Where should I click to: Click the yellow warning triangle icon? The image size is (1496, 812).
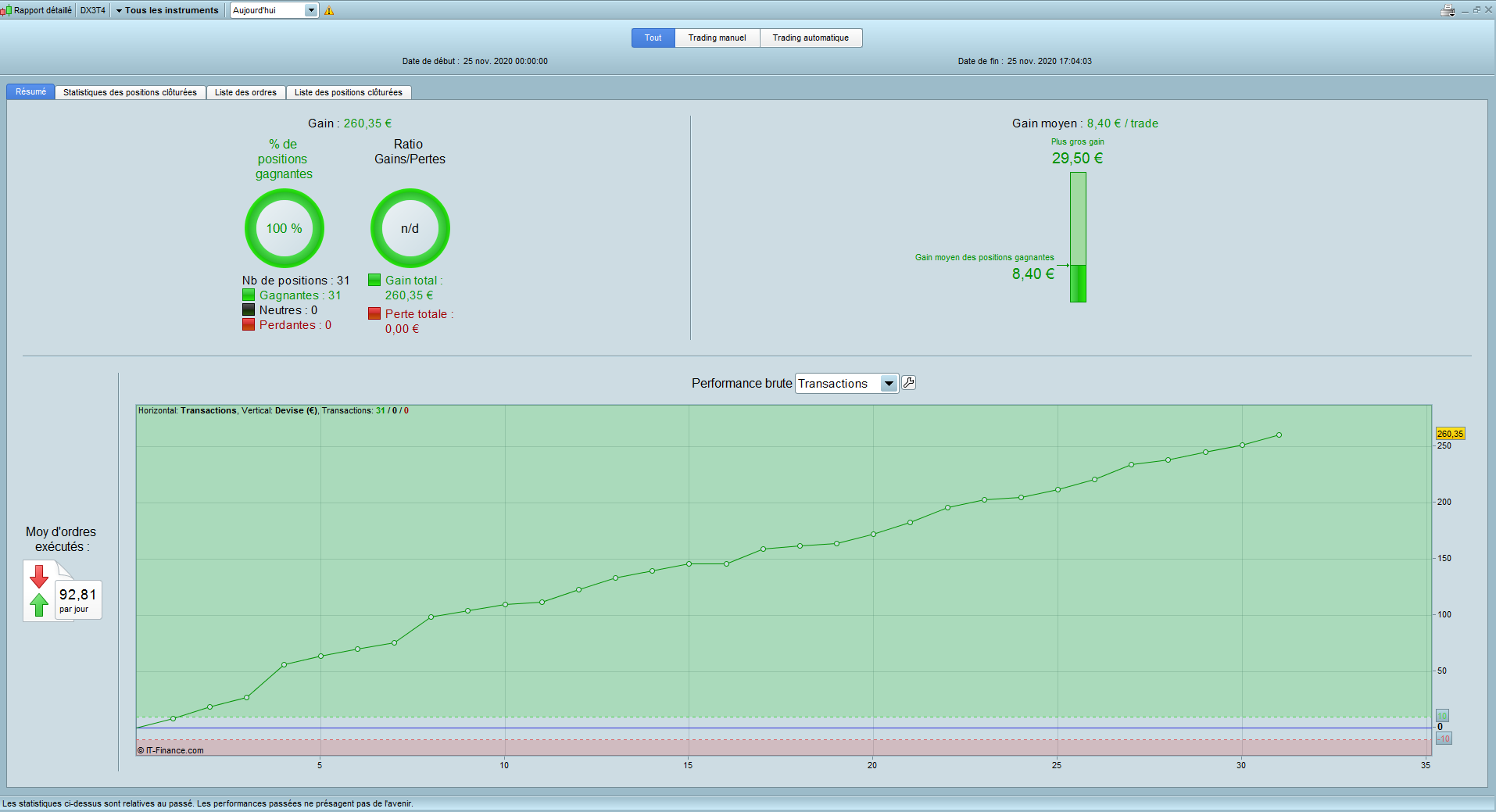329,11
